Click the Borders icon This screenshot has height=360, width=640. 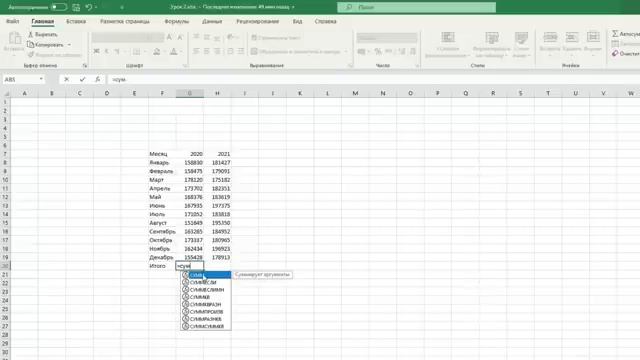point(136,51)
